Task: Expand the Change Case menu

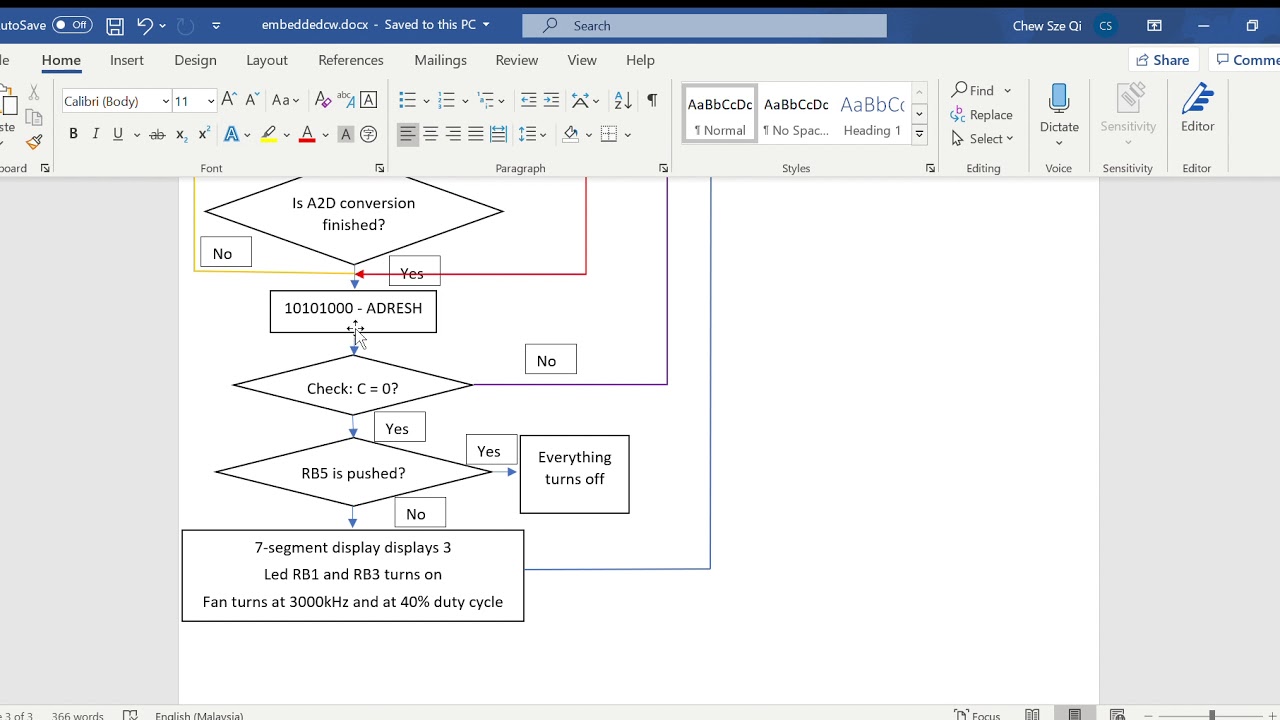Action: (286, 100)
